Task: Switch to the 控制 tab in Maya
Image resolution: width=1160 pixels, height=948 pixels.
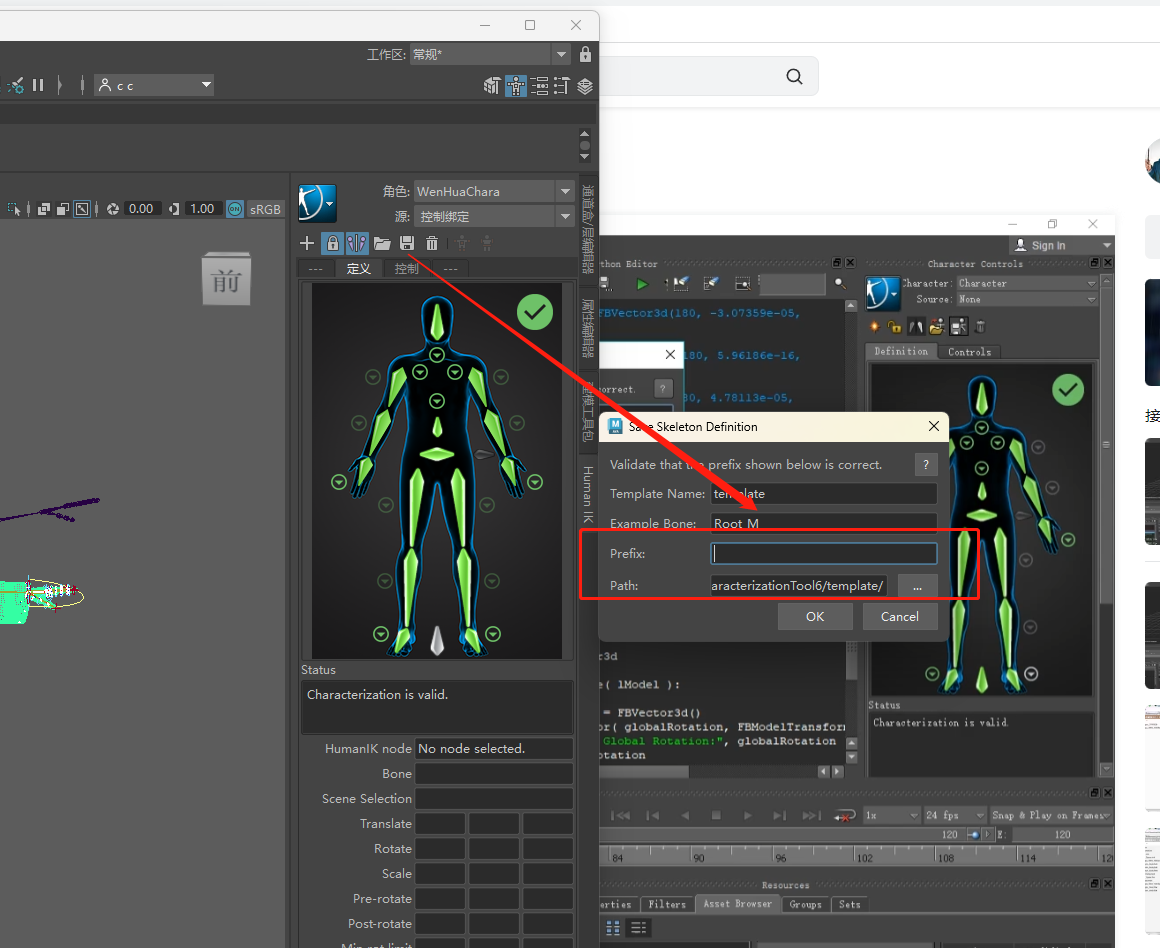Action: (407, 269)
